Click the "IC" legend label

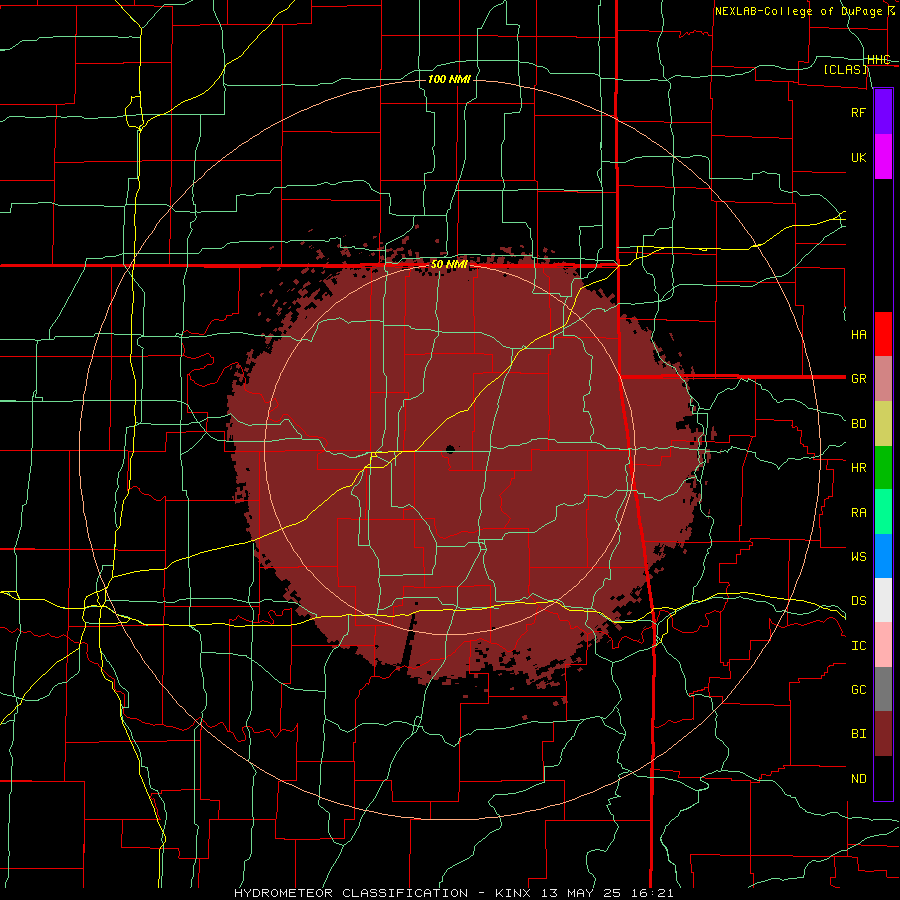(859, 645)
